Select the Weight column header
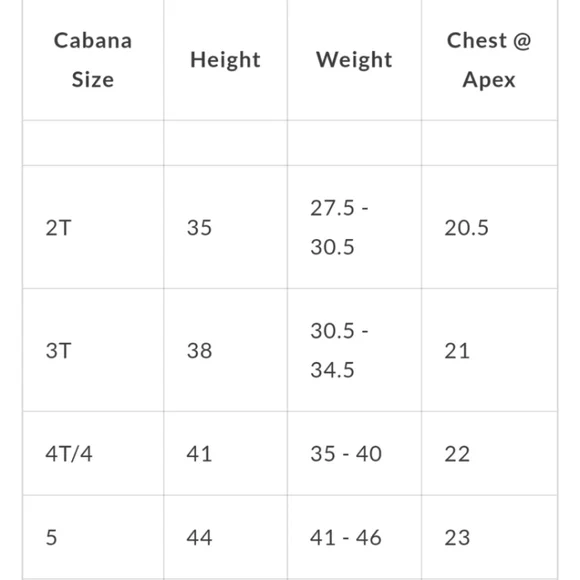 tap(354, 60)
